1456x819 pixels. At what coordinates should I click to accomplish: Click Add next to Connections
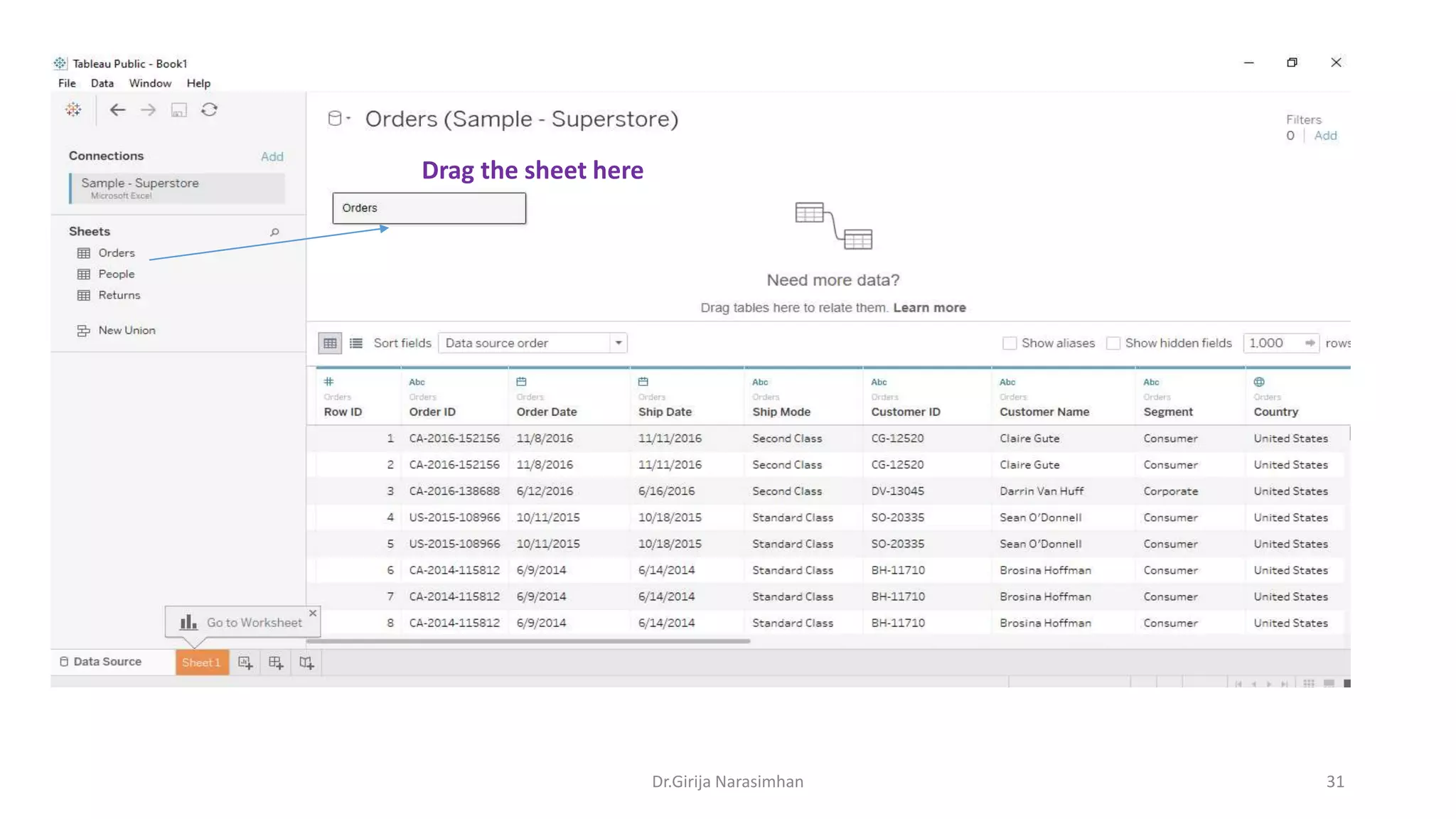(x=272, y=156)
